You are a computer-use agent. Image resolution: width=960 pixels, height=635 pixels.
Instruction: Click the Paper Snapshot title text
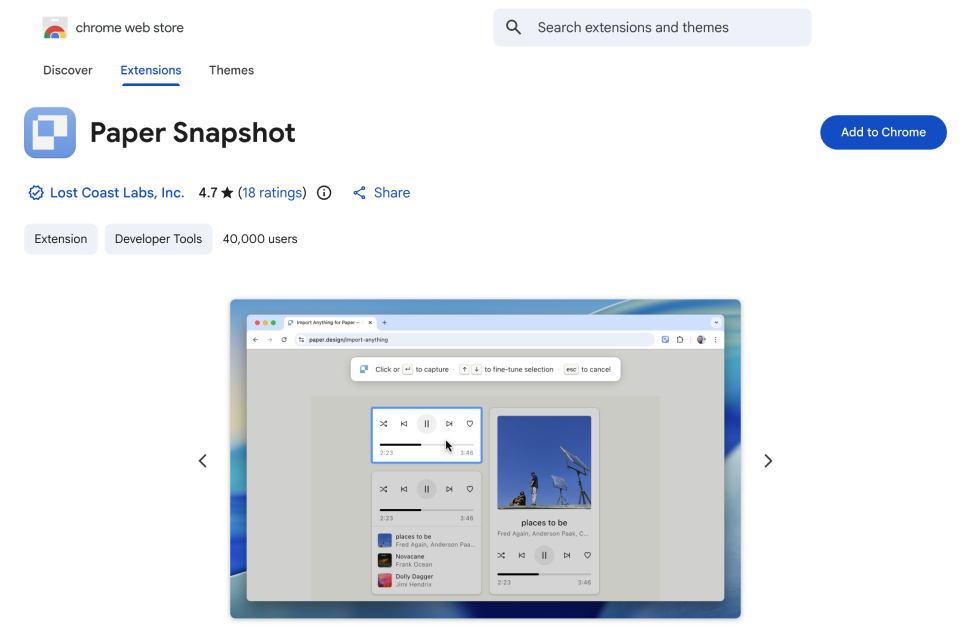coord(192,132)
